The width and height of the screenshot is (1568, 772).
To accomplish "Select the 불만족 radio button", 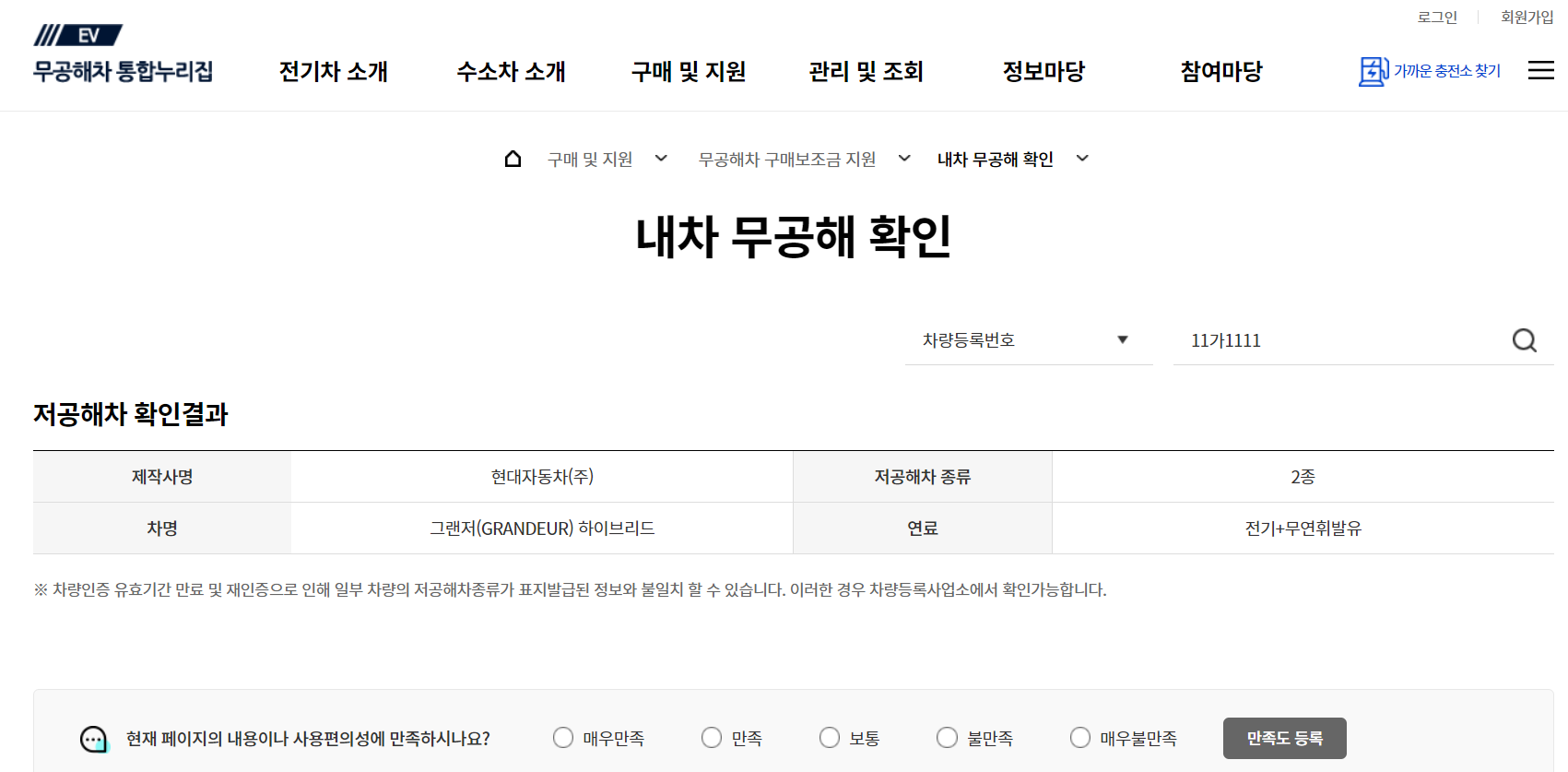I will (947, 738).
